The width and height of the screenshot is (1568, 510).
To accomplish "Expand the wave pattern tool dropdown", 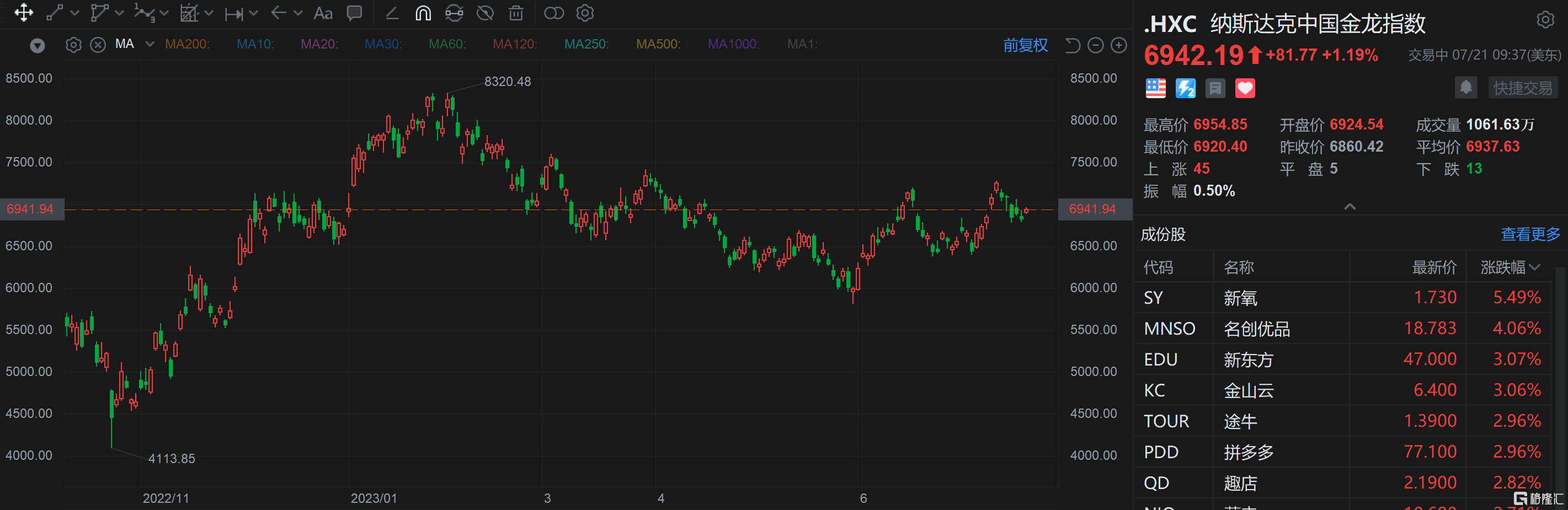I will (x=164, y=13).
